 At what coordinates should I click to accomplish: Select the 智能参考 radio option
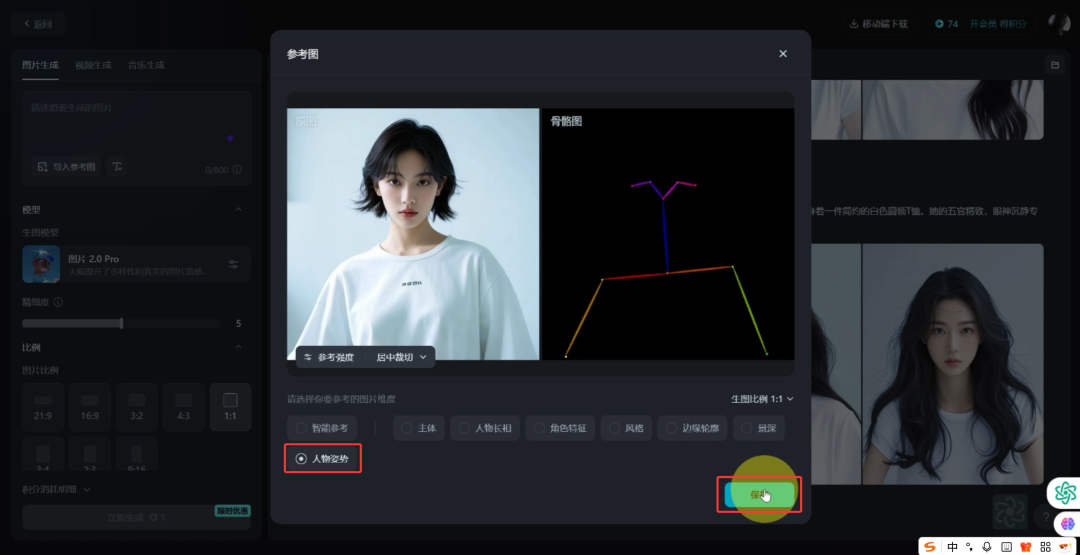tap(322, 428)
